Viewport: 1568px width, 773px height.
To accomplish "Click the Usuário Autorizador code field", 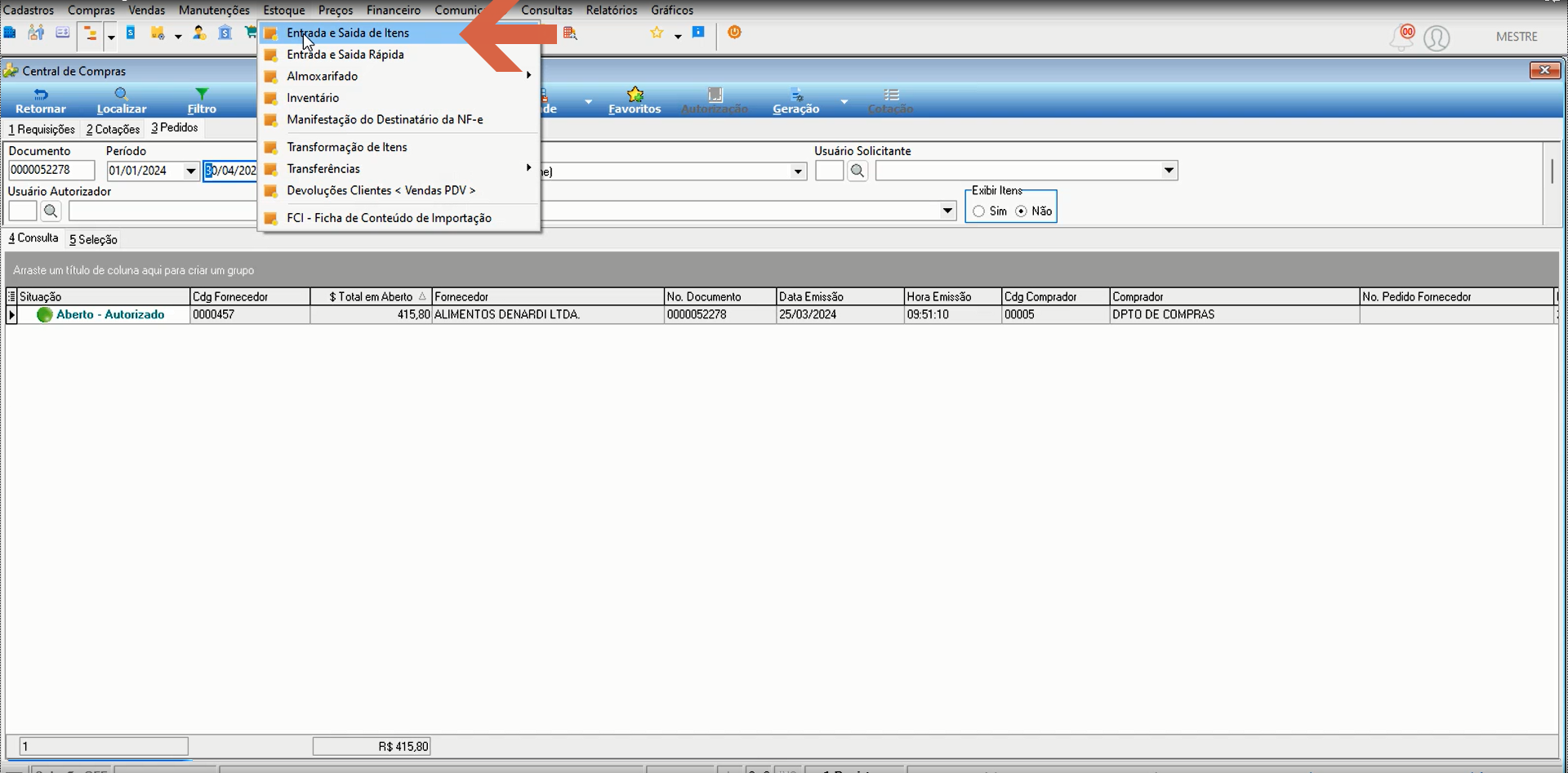I will click(x=22, y=211).
